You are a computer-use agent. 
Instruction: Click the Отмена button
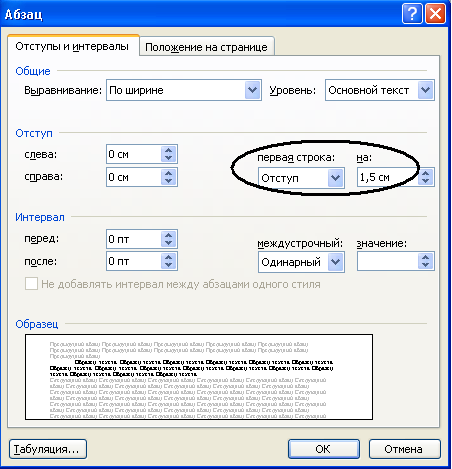[404, 449]
